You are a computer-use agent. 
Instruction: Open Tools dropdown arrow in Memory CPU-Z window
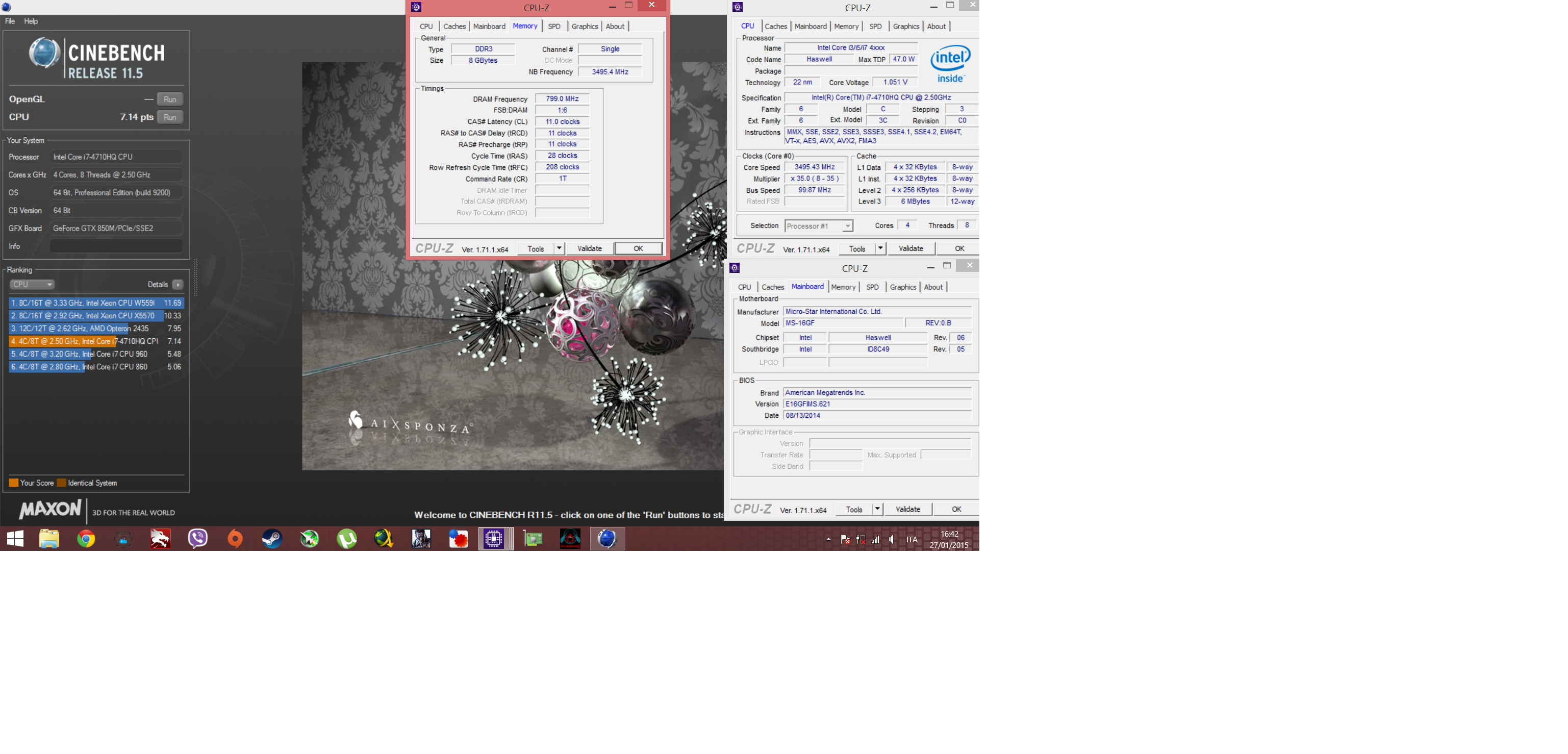point(559,248)
